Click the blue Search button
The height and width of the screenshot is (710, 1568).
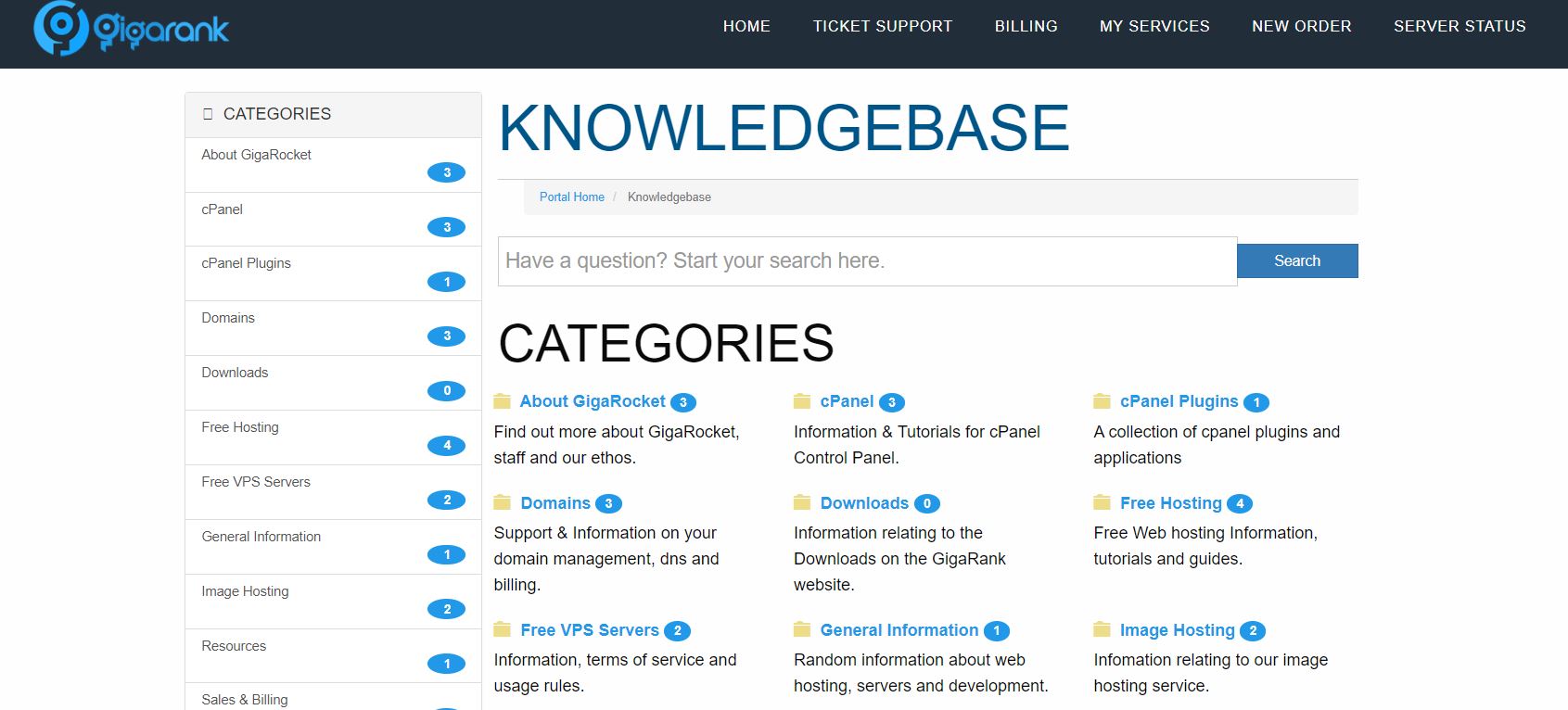[x=1297, y=260]
